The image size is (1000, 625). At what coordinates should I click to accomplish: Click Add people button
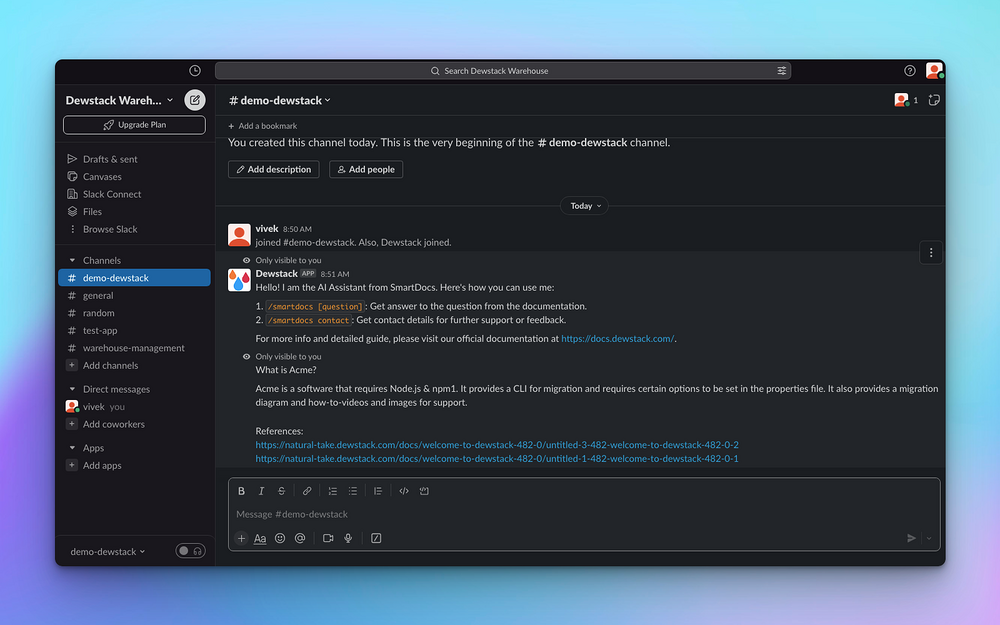coord(366,170)
